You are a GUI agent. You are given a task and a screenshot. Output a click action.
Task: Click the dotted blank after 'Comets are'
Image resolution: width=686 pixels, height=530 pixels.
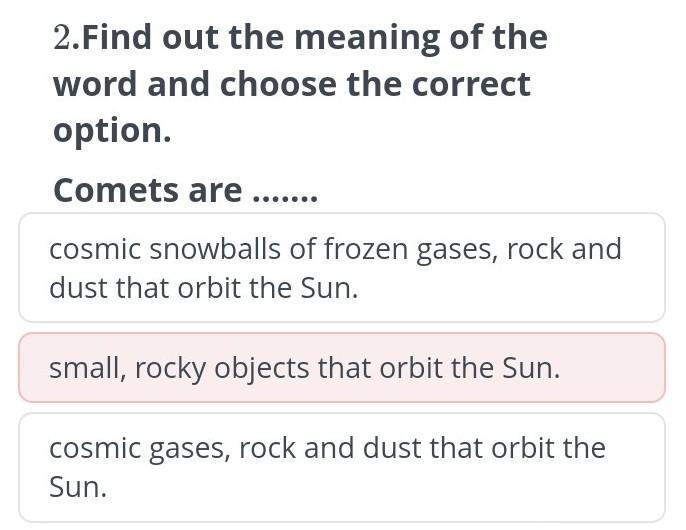pyautogui.click(x=285, y=192)
